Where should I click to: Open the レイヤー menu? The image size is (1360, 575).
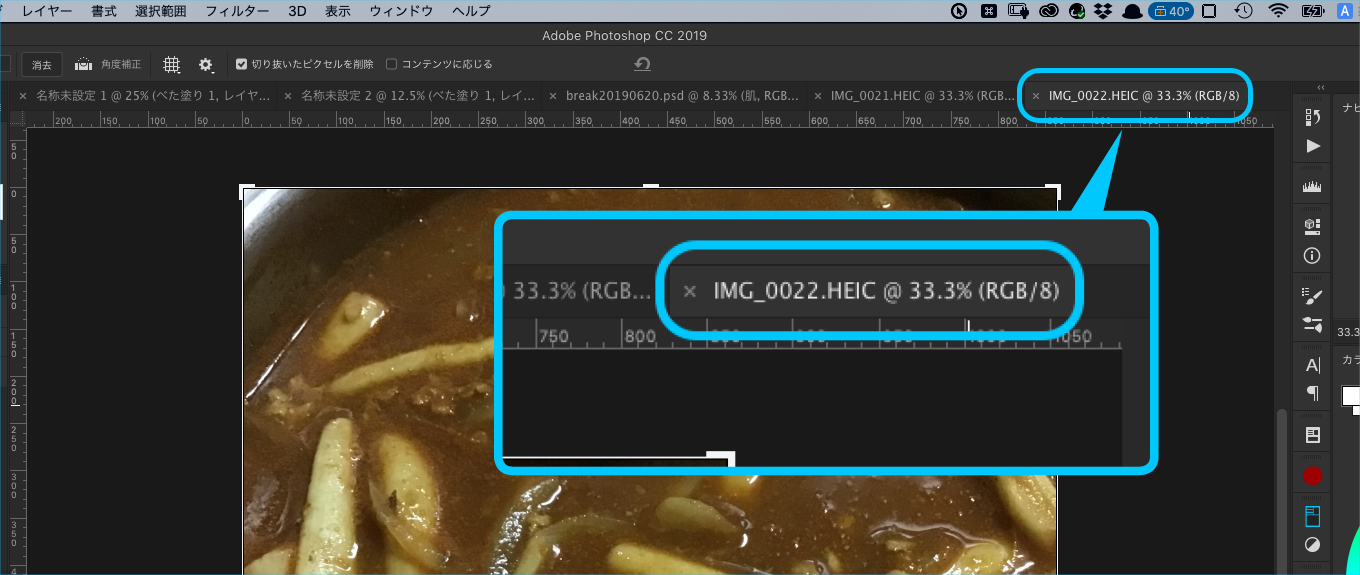48,11
